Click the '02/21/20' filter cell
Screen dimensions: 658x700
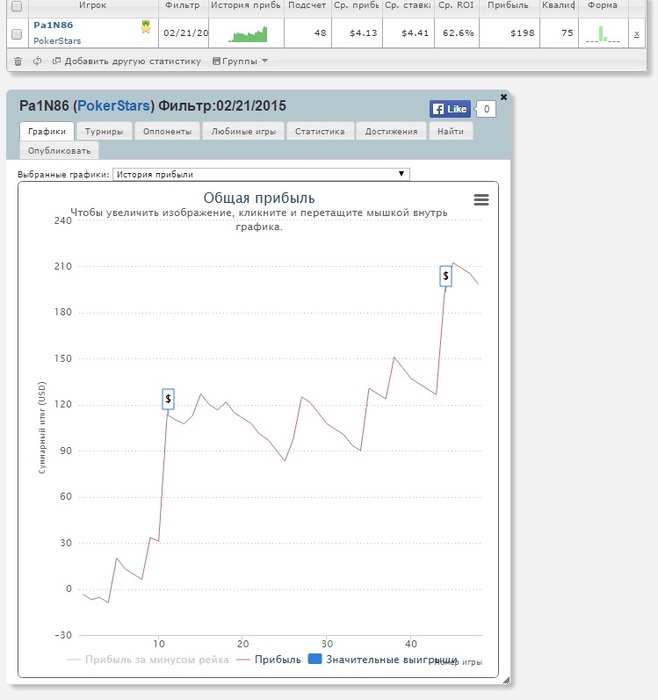(185, 33)
